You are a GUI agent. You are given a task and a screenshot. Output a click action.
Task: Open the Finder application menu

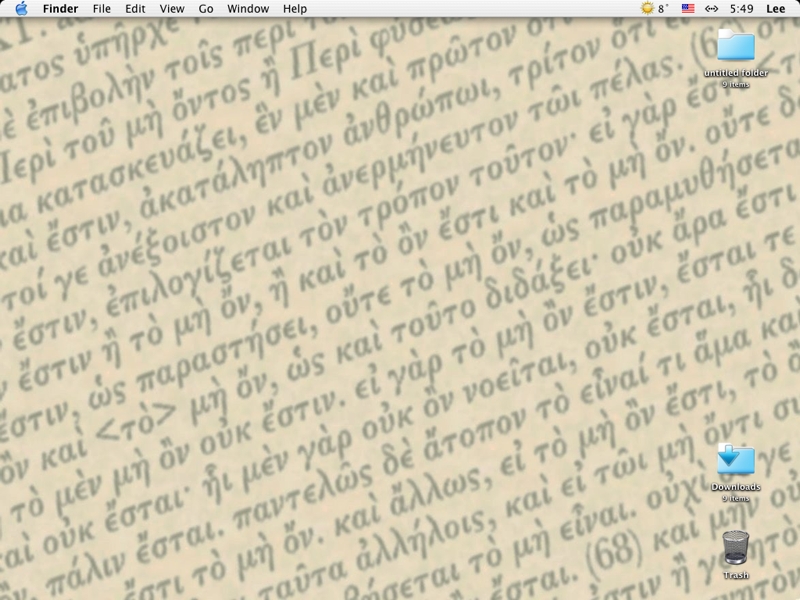coord(60,9)
